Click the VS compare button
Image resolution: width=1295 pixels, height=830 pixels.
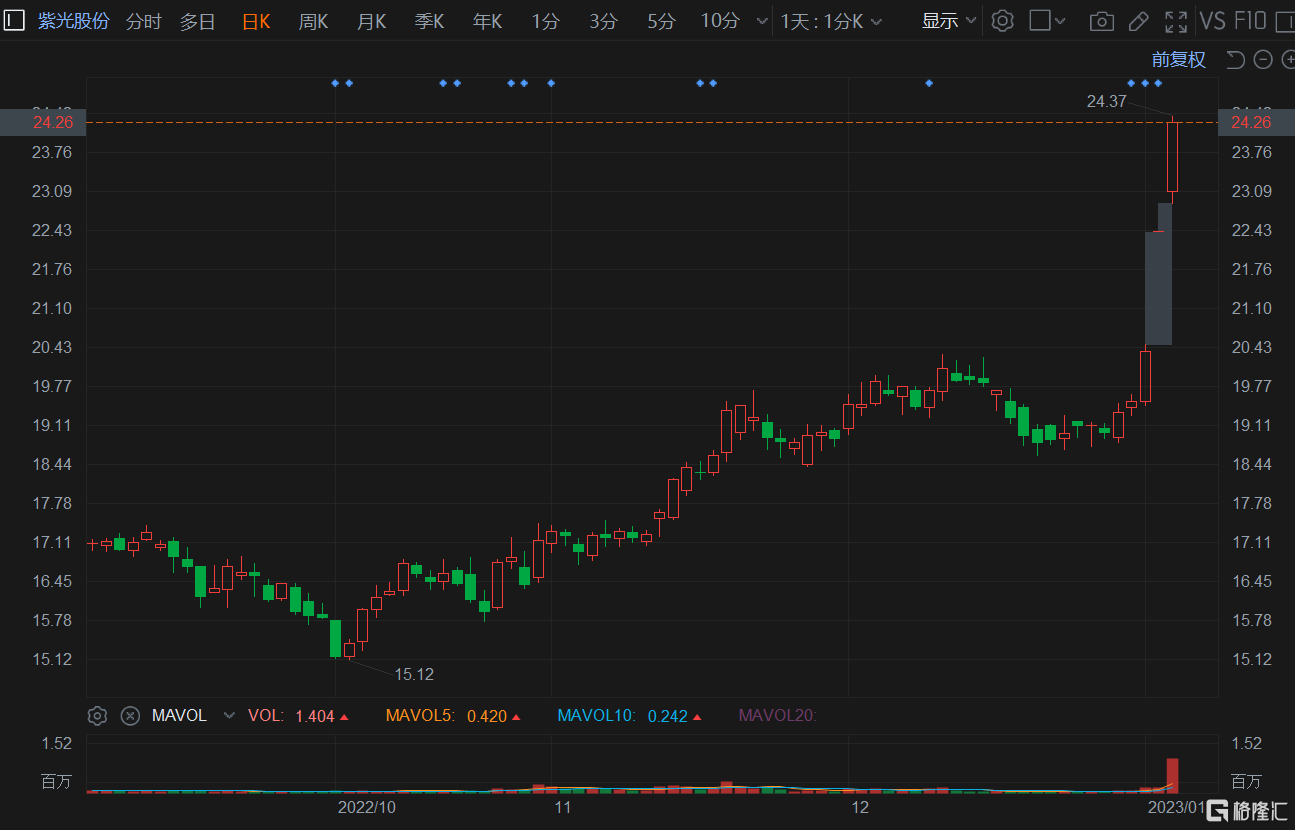tap(1212, 21)
